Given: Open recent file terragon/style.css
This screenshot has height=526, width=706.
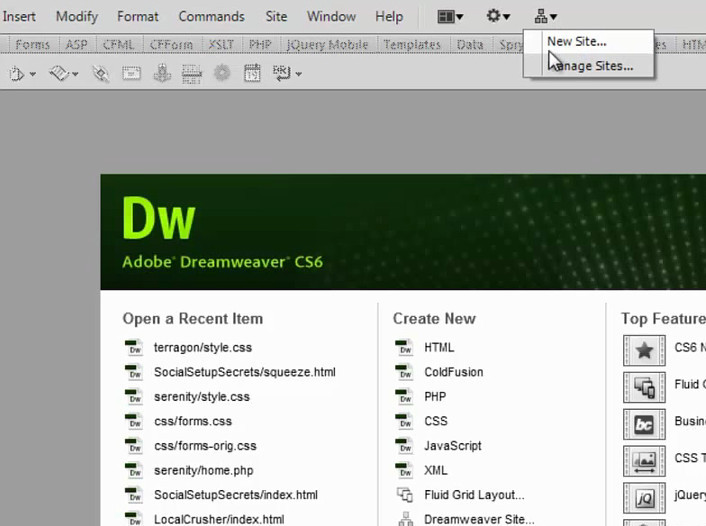Looking at the screenshot, I should click(202, 348).
